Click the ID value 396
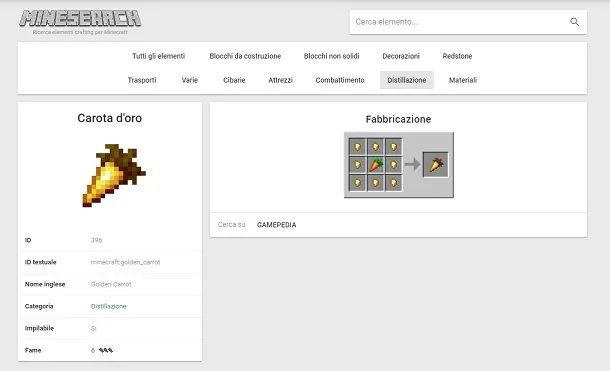Screen dimensions: 610x371 tap(96, 240)
